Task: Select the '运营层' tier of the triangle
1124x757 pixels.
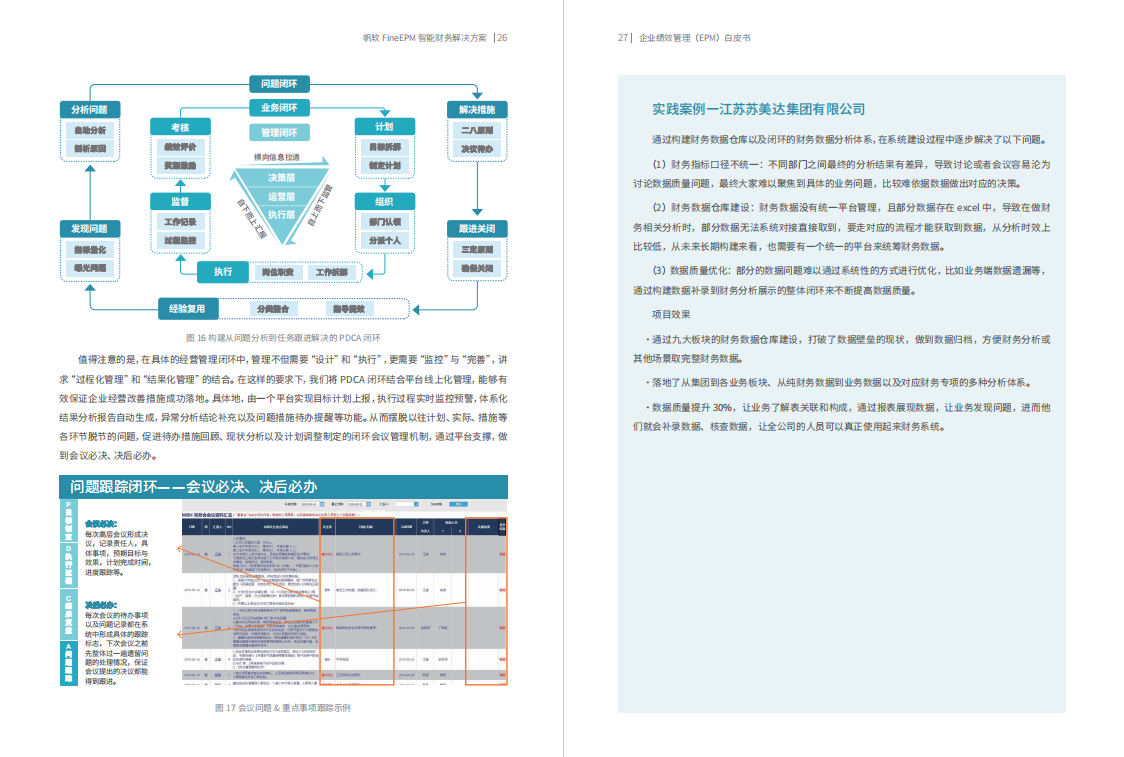Action: [x=281, y=196]
